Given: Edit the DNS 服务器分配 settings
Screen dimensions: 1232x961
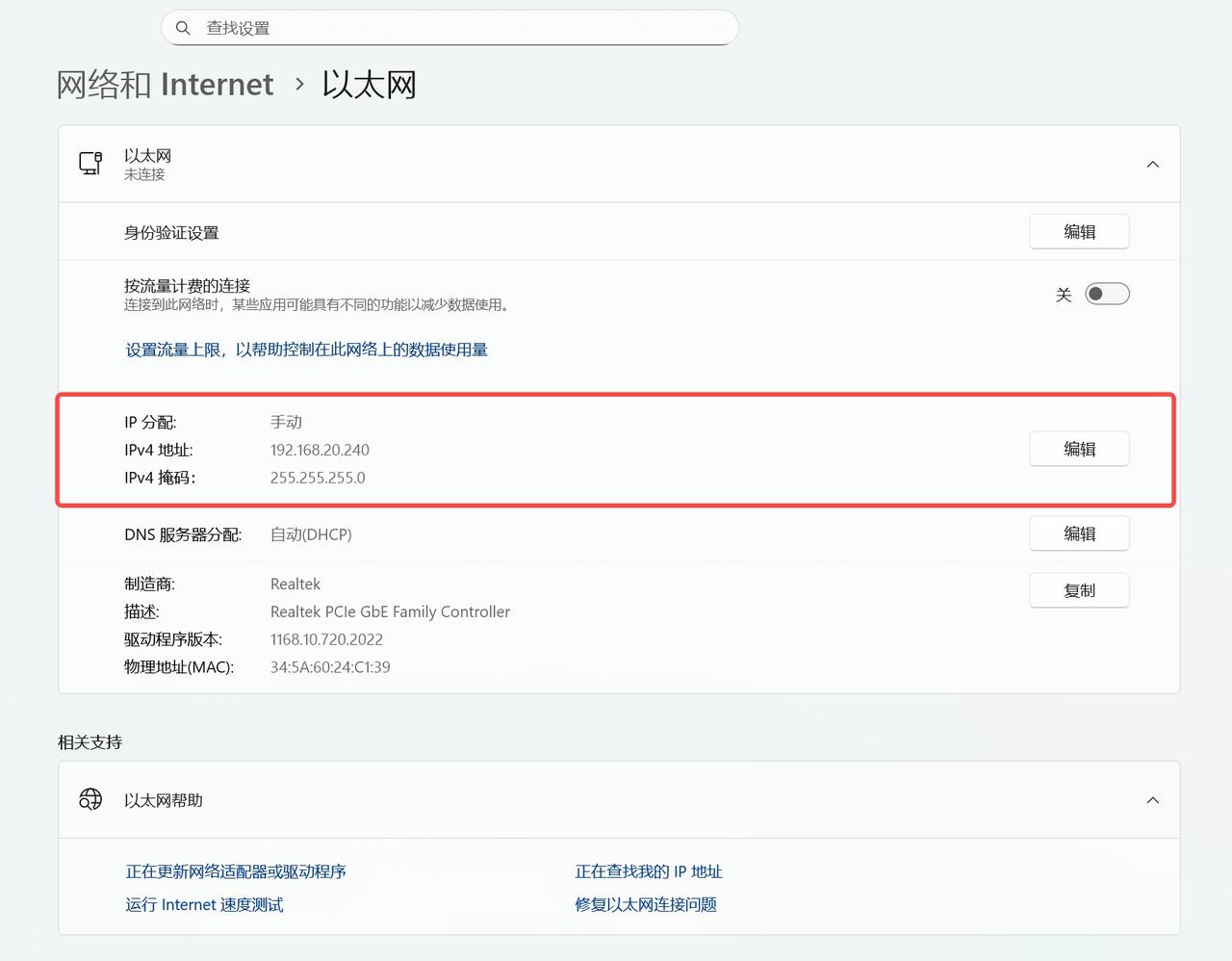Looking at the screenshot, I should pyautogui.click(x=1079, y=533).
